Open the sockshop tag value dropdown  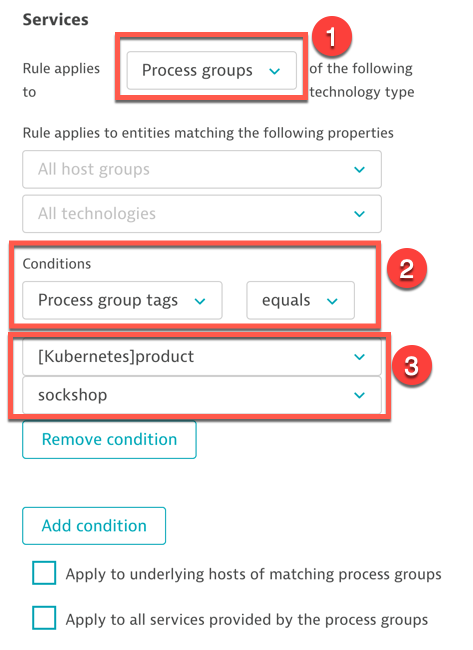tap(202, 395)
